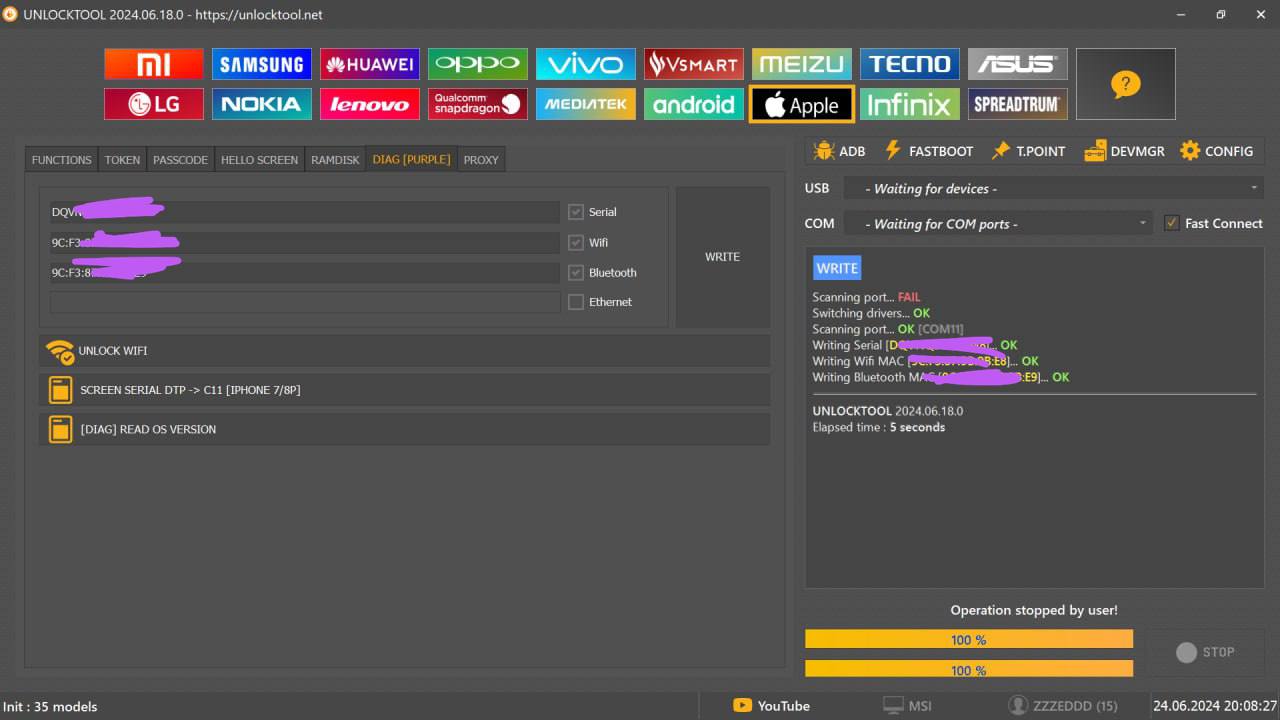Select the Samsung brand logo
Viewport: 1280px width, 720px height.
(262, 64)
